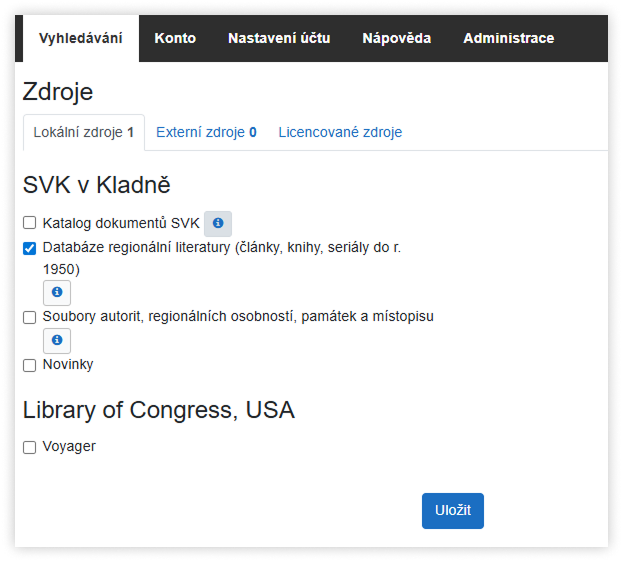Open the Konto menu
Screen dimensions: 623x562
[175, 39]
